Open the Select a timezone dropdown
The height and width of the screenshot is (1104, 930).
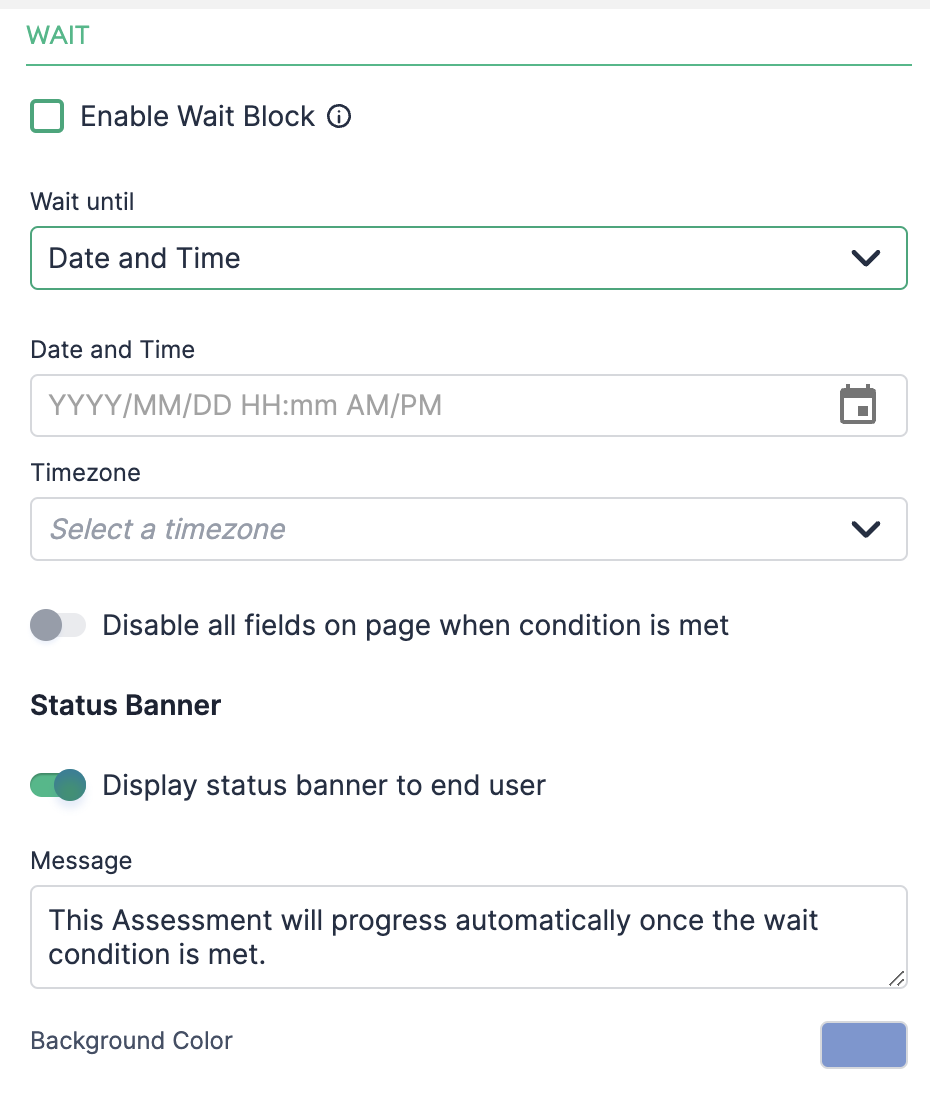469,529
